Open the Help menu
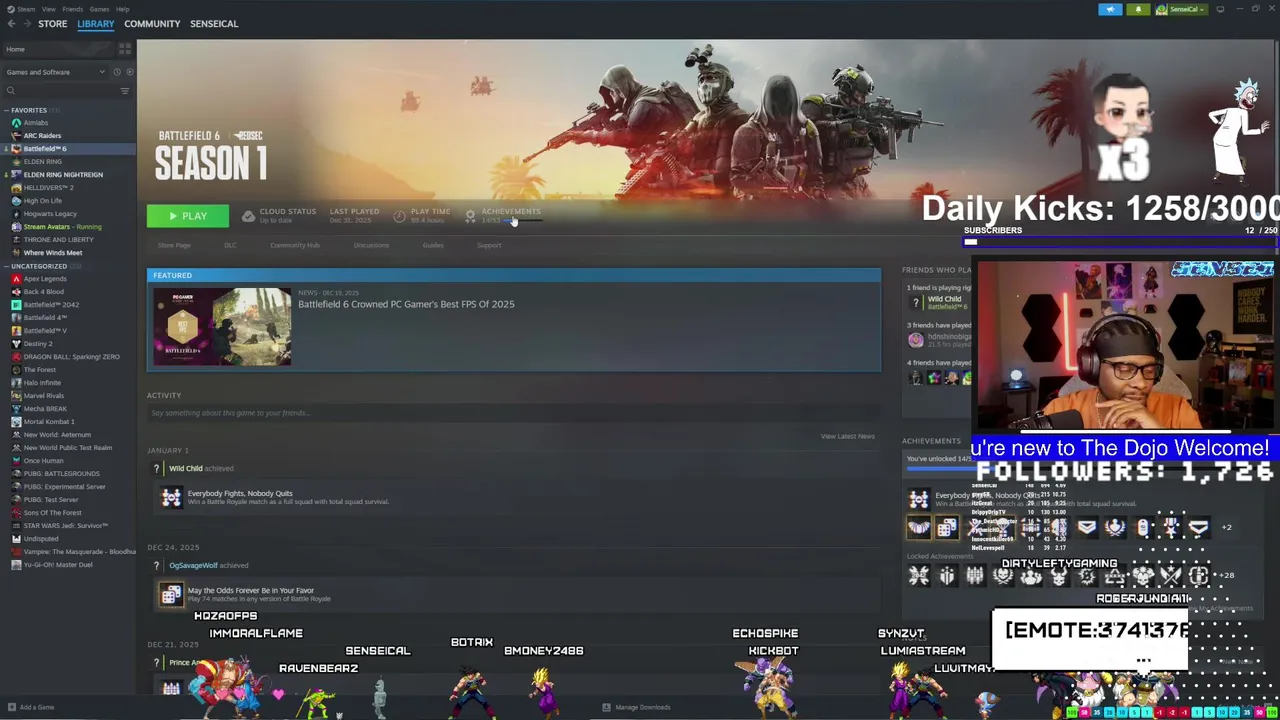The height and width of the screenshot is (720, 1280). click(122, 9)
